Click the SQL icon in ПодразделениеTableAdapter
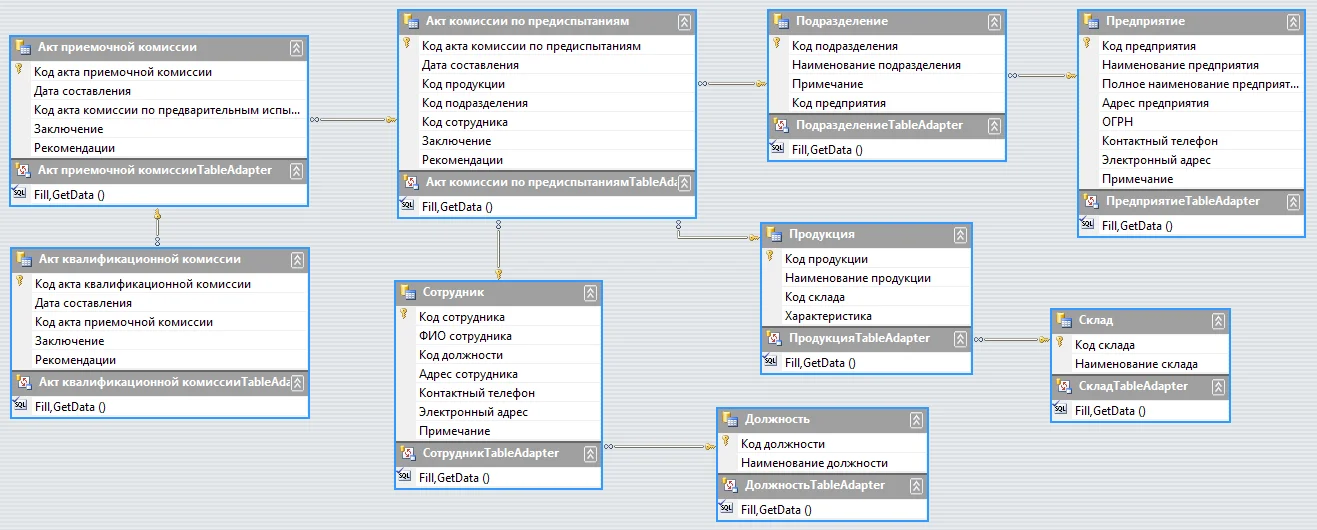The image size is (1317, 530). tap(777, 148)
